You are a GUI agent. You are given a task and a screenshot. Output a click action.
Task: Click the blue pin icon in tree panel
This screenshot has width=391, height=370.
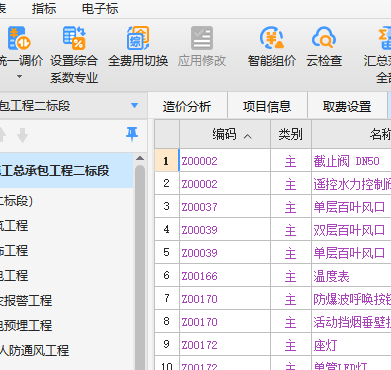pyautogui.click(x=132, y=134)
